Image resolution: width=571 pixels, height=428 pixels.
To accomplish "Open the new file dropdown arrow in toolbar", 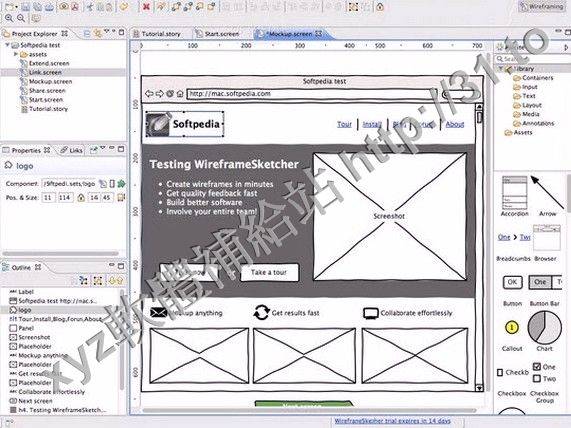I will click(16, 7).
